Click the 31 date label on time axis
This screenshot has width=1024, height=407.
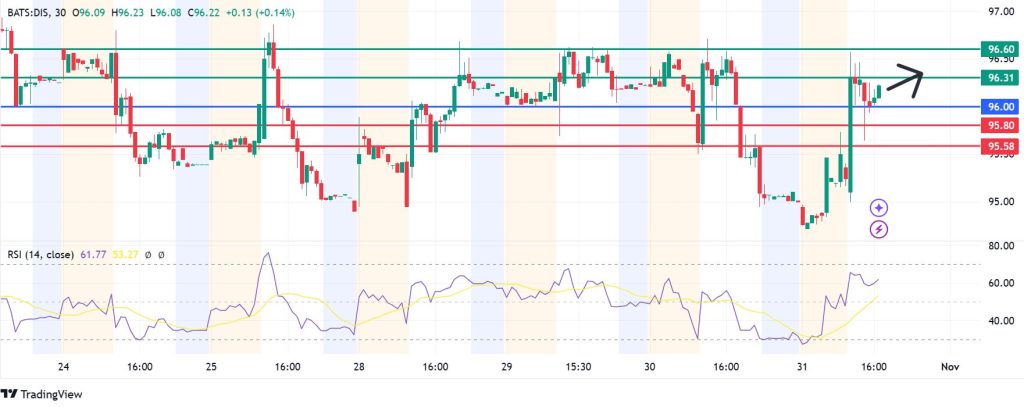tap(802, 366)
